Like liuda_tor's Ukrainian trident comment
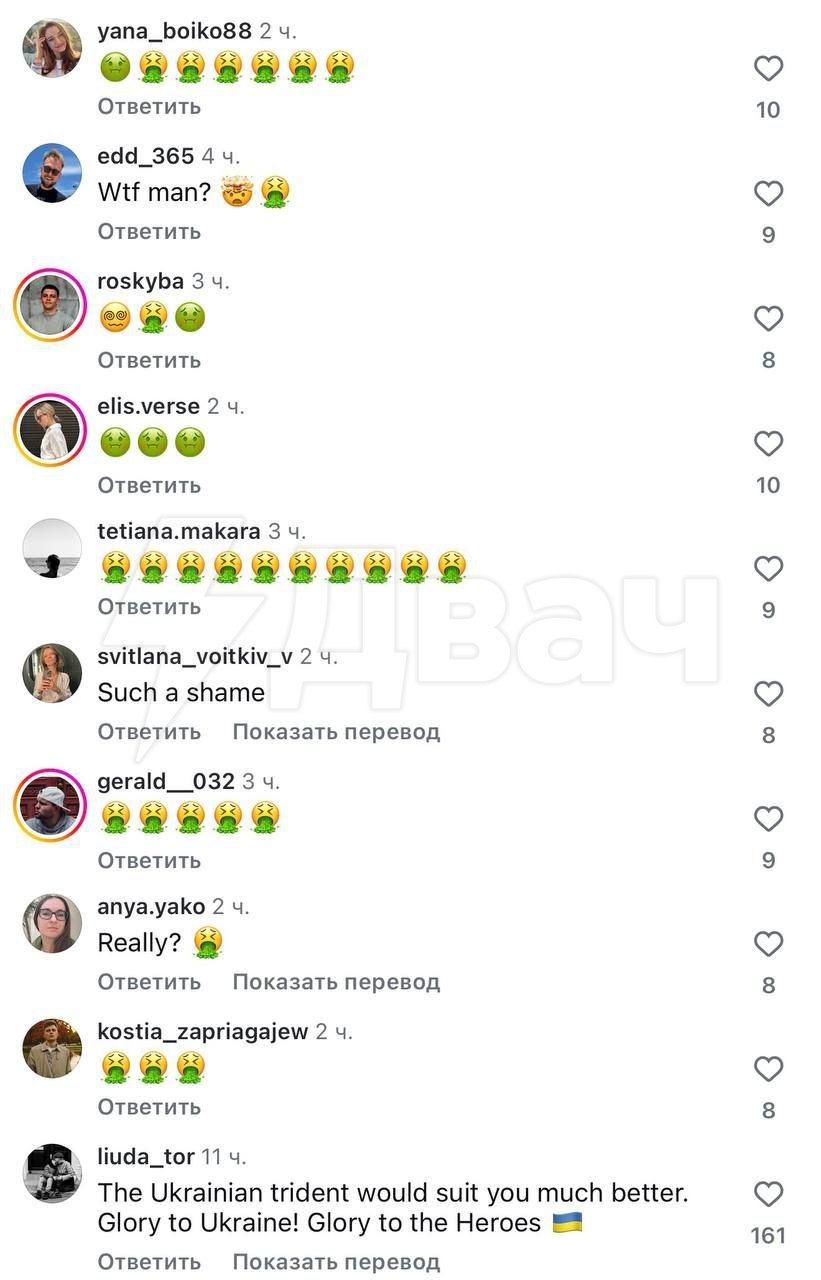Viewport: 821px width, 1280px height. pos(768,1194)
